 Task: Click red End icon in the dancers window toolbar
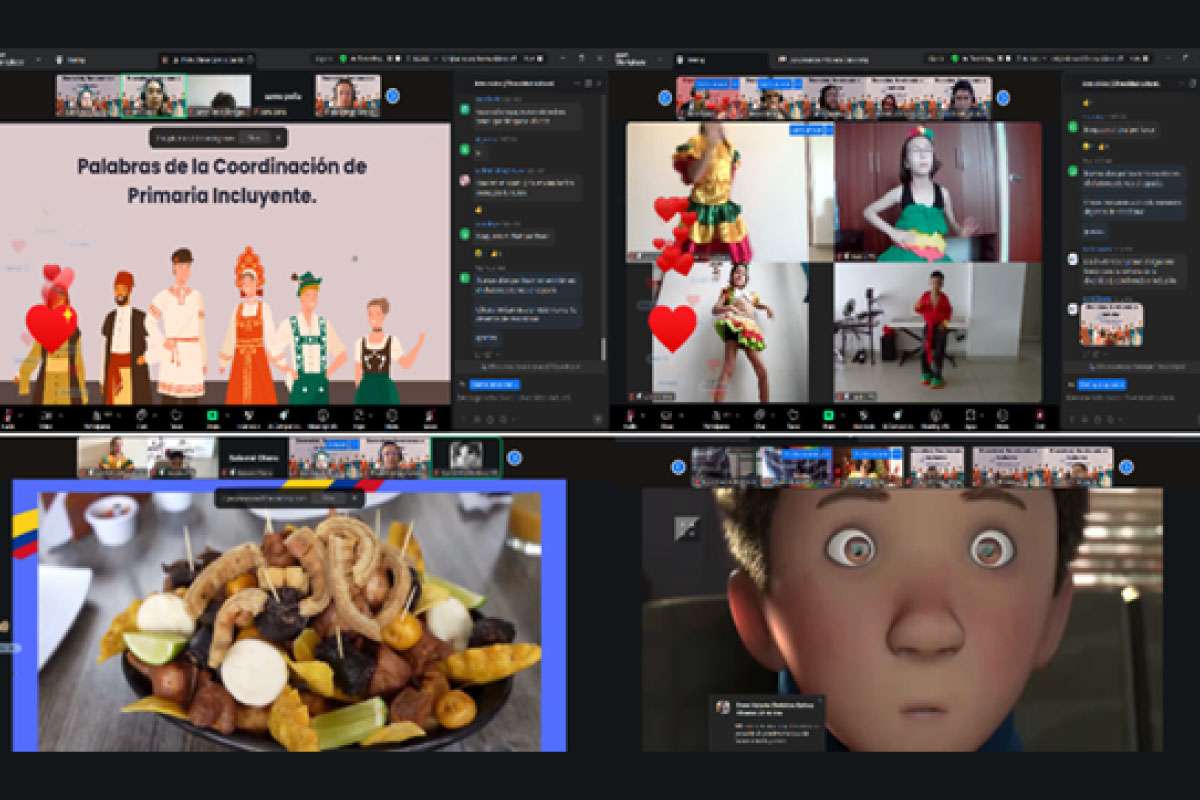click(x=1040, y=414)
